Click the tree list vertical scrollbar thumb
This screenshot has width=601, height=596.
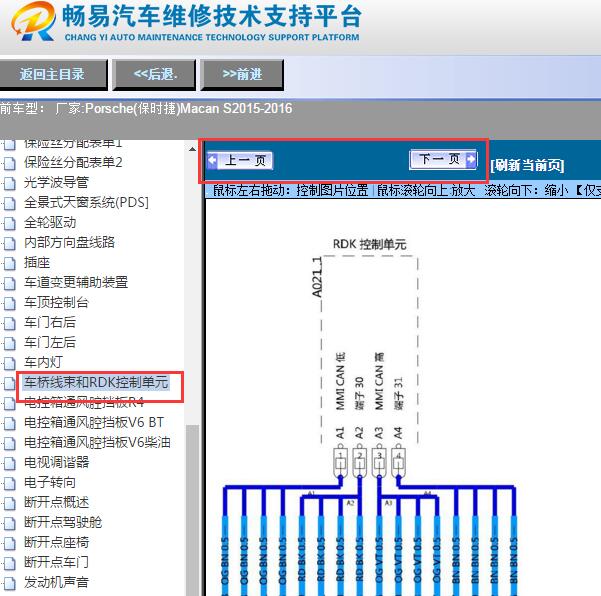[x=192, y=510]
